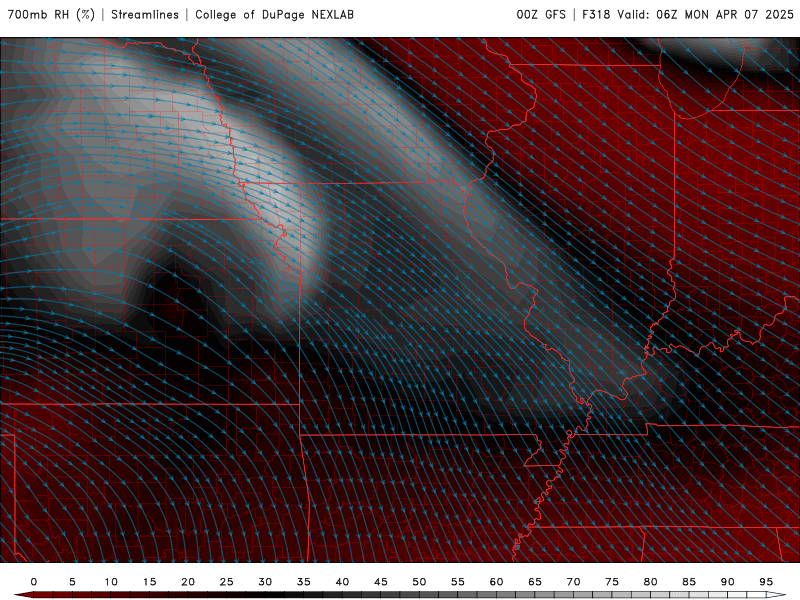The height and width of the screenshot is (600, 800).
Task: Click the colorbar label "40"
Action: pyautogui.click(x=342, y=582)
